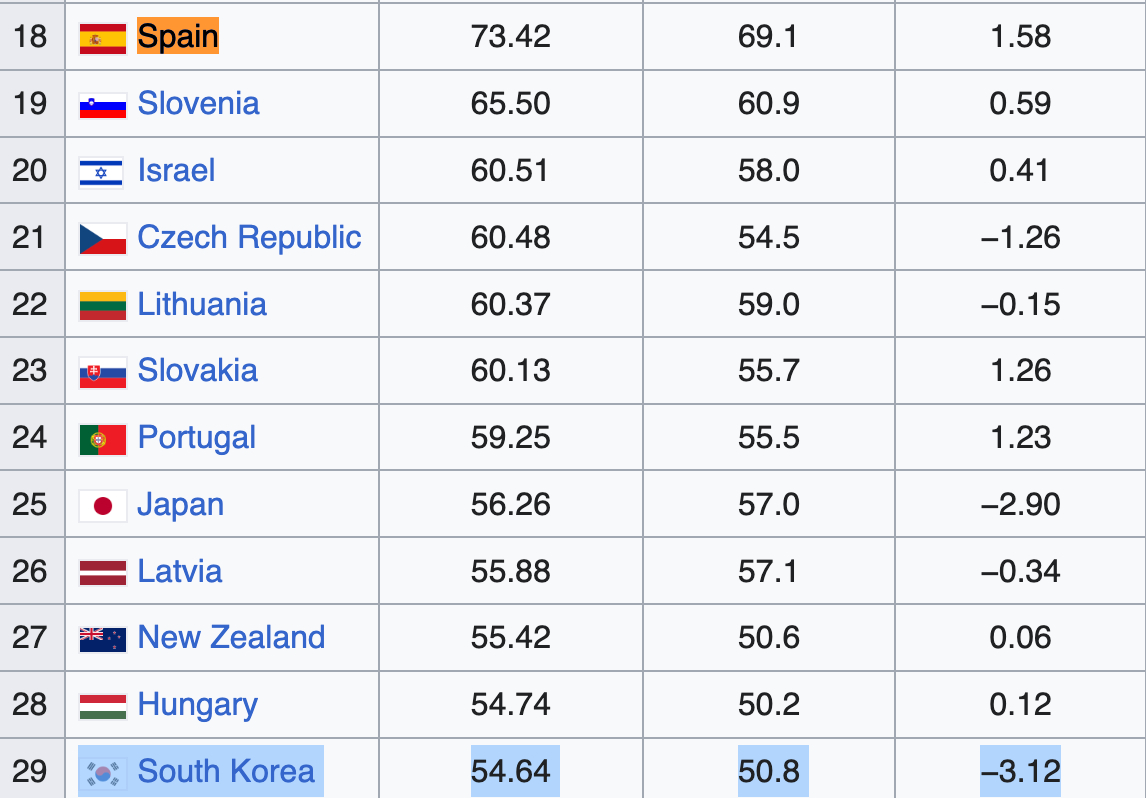Go to the Latvia link
Viewport: 1146px width, 798px height.
point(180,571)
